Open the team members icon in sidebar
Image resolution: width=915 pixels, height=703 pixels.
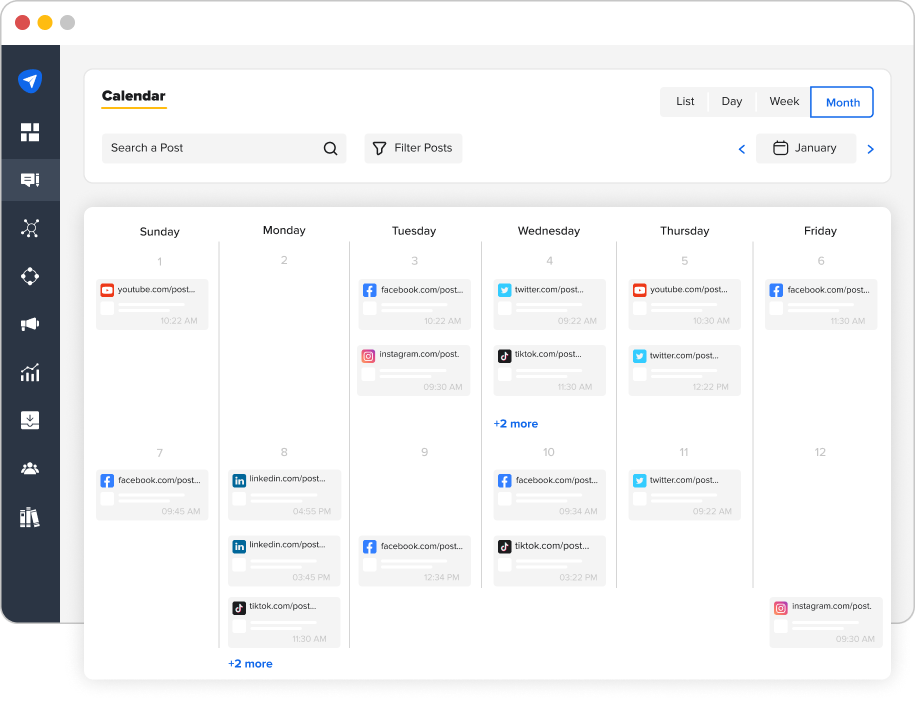coord(30,468)
